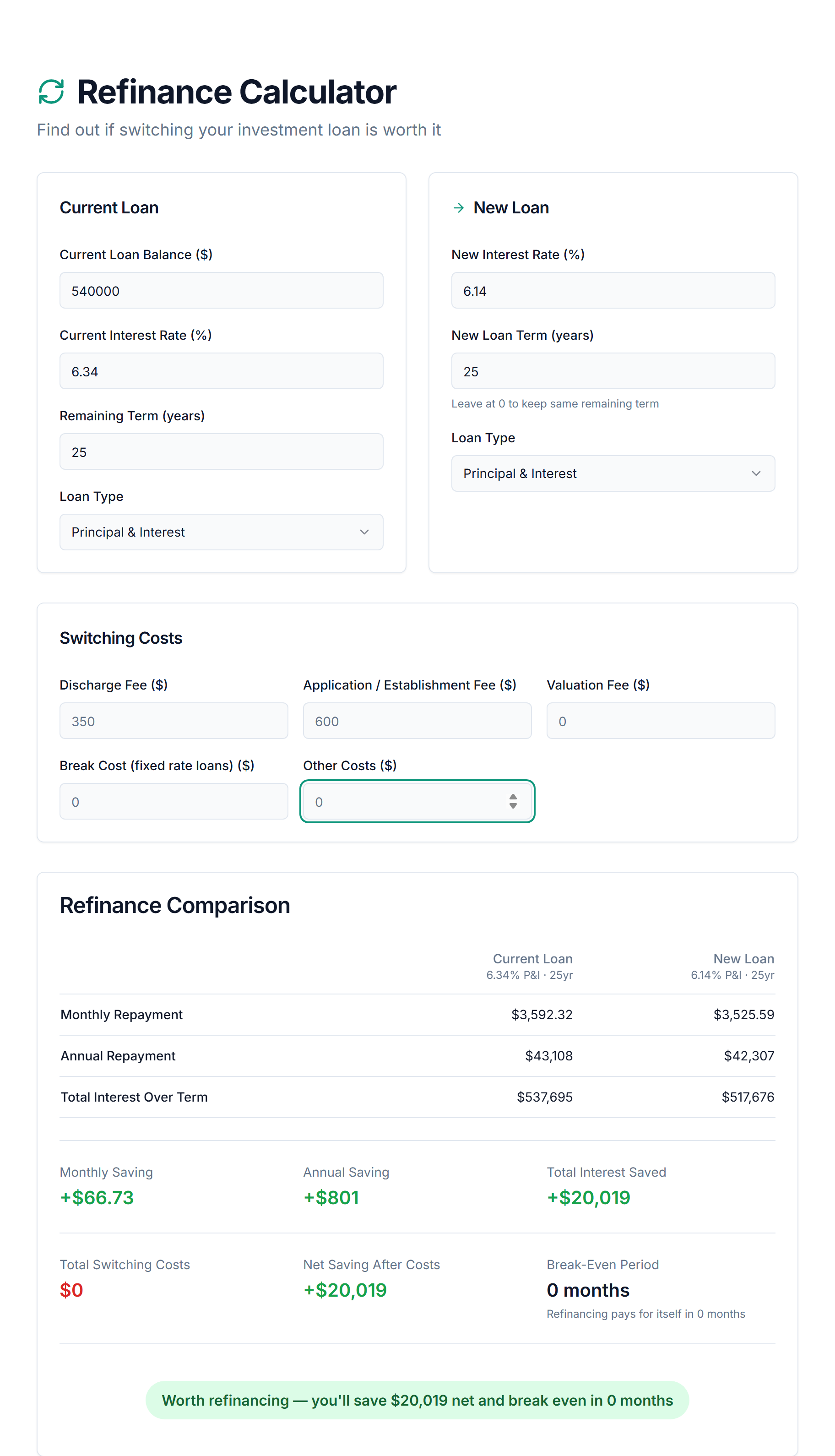The image size is (835, 1456).
Task: Select the Remaining Term years field
Action: (x=221, y=451)
